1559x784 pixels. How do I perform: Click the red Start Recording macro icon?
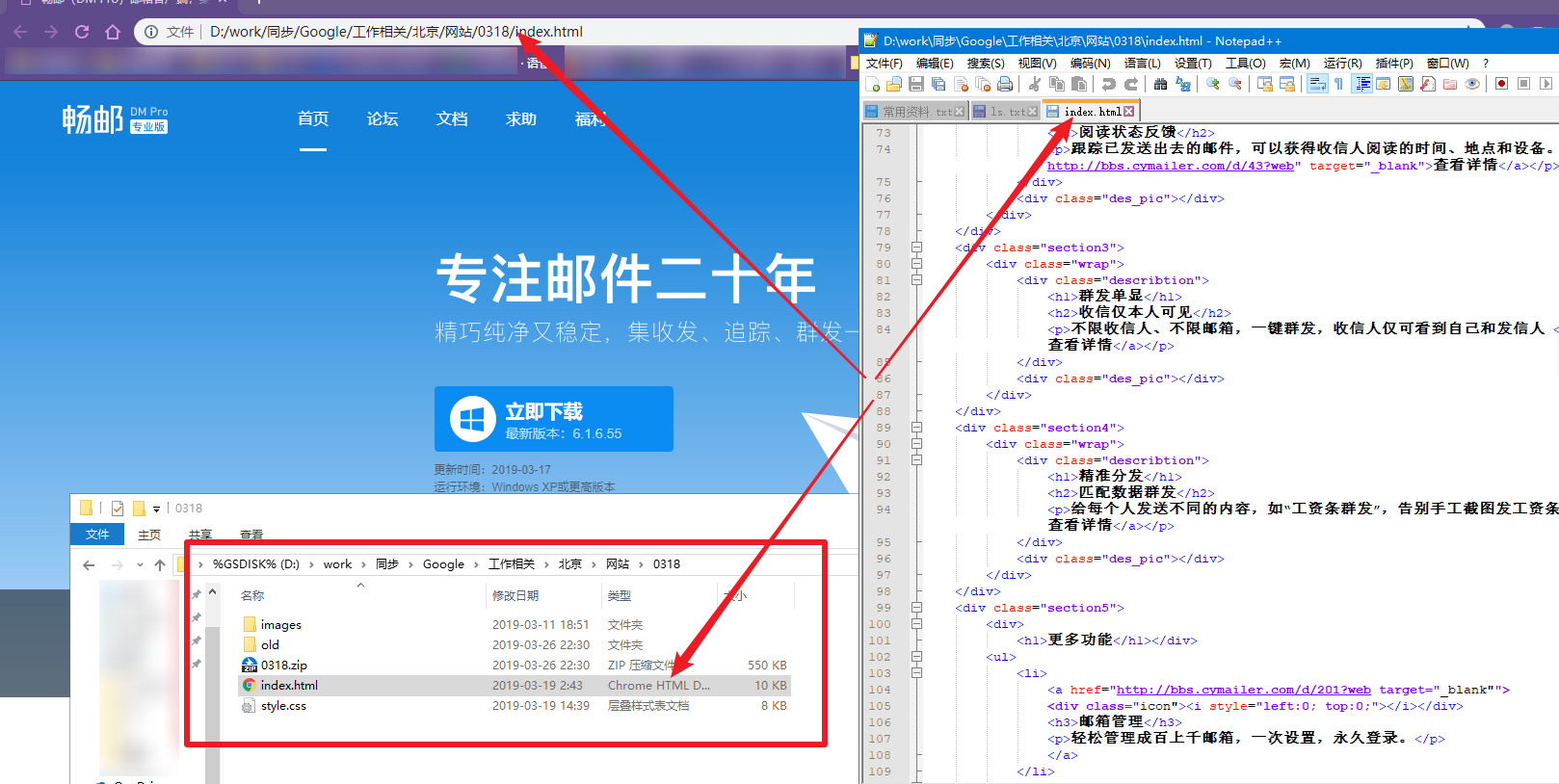1501,85
